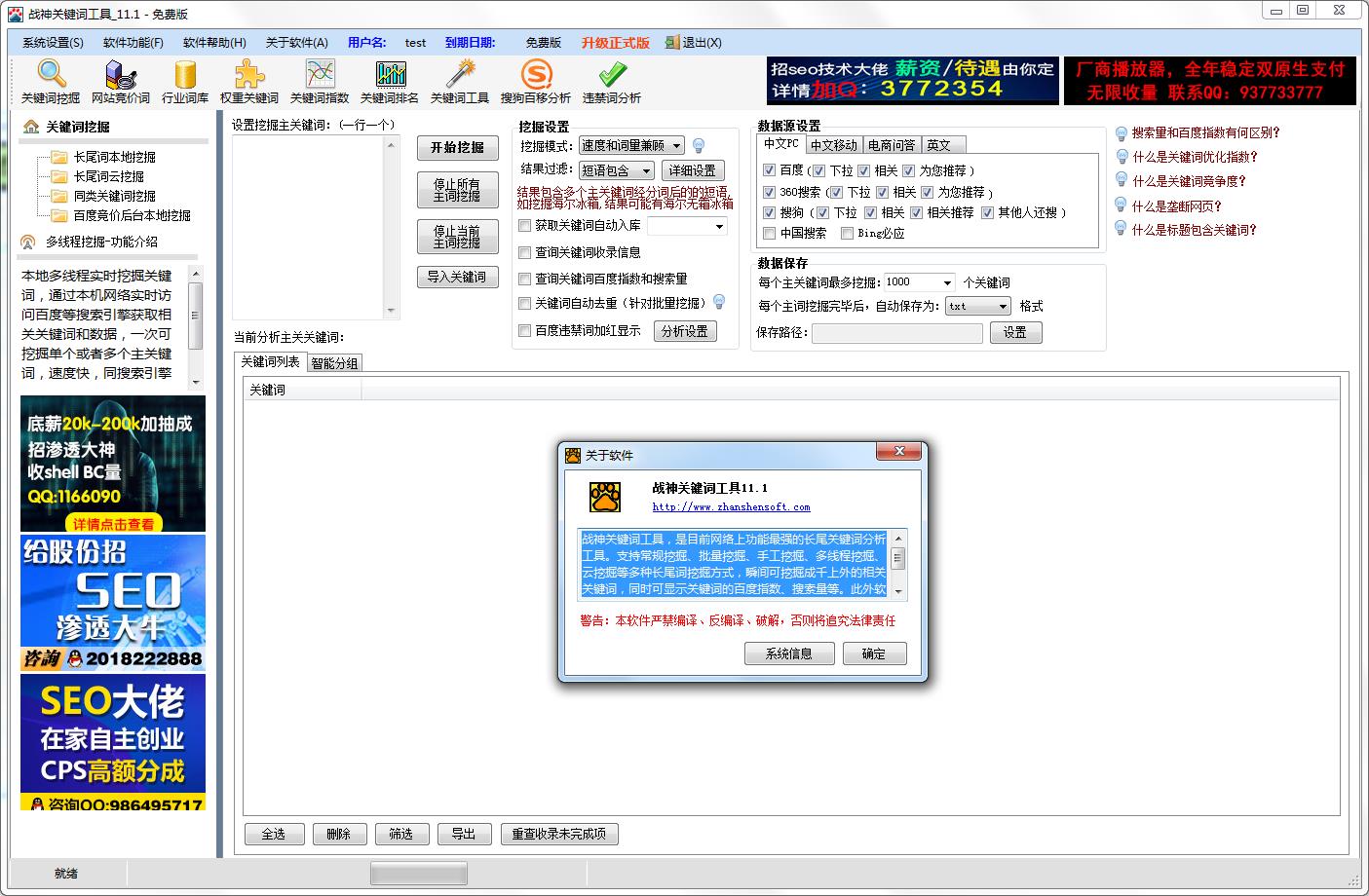Switch to the 智能分组 tab
This screenshot has width=1369, height=896.
point(334,363)
